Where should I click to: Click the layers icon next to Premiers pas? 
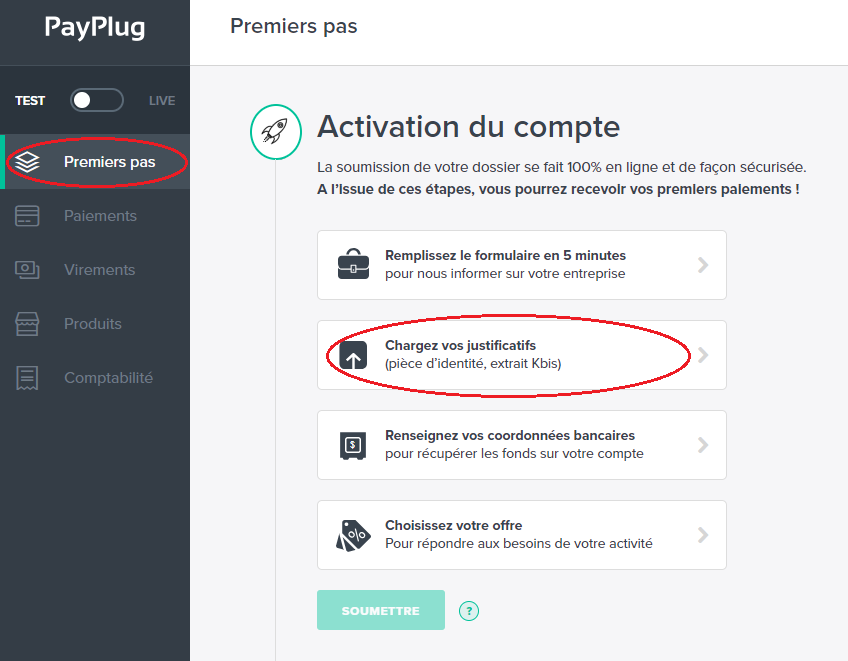tap(27, 162)
